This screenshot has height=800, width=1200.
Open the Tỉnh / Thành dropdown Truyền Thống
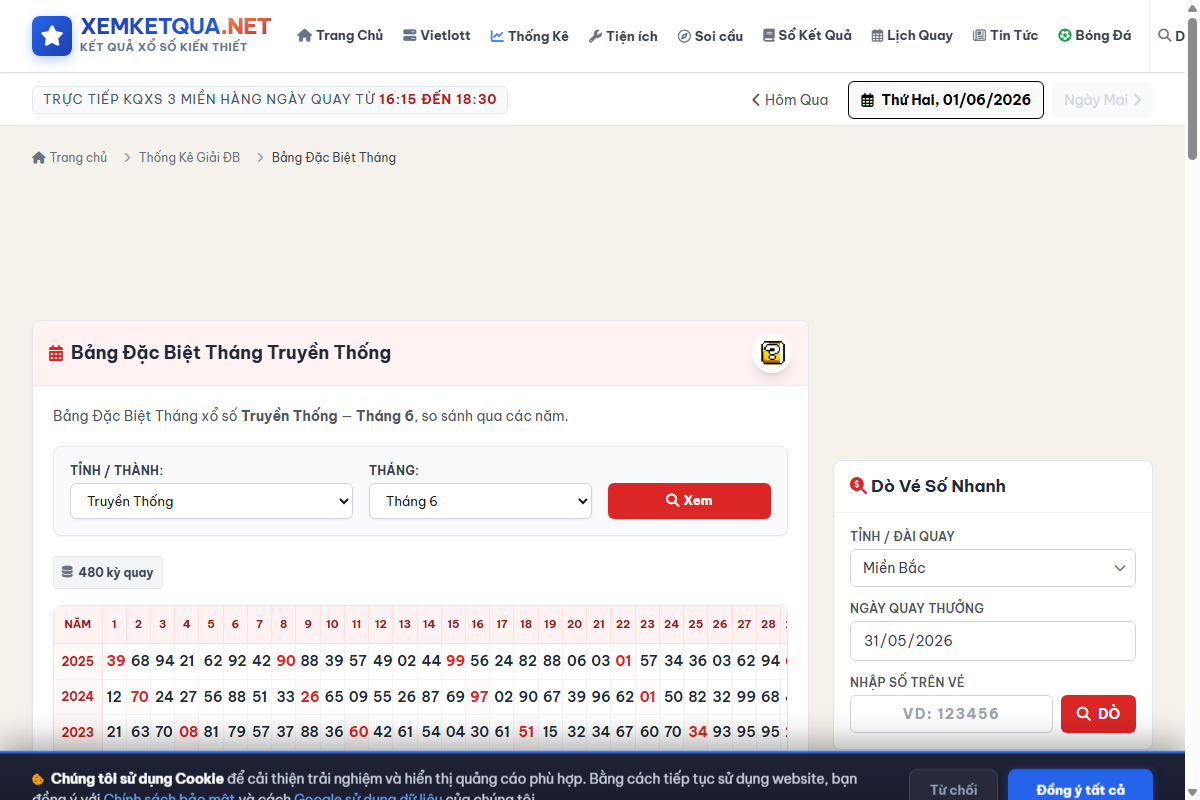point(211,501)
